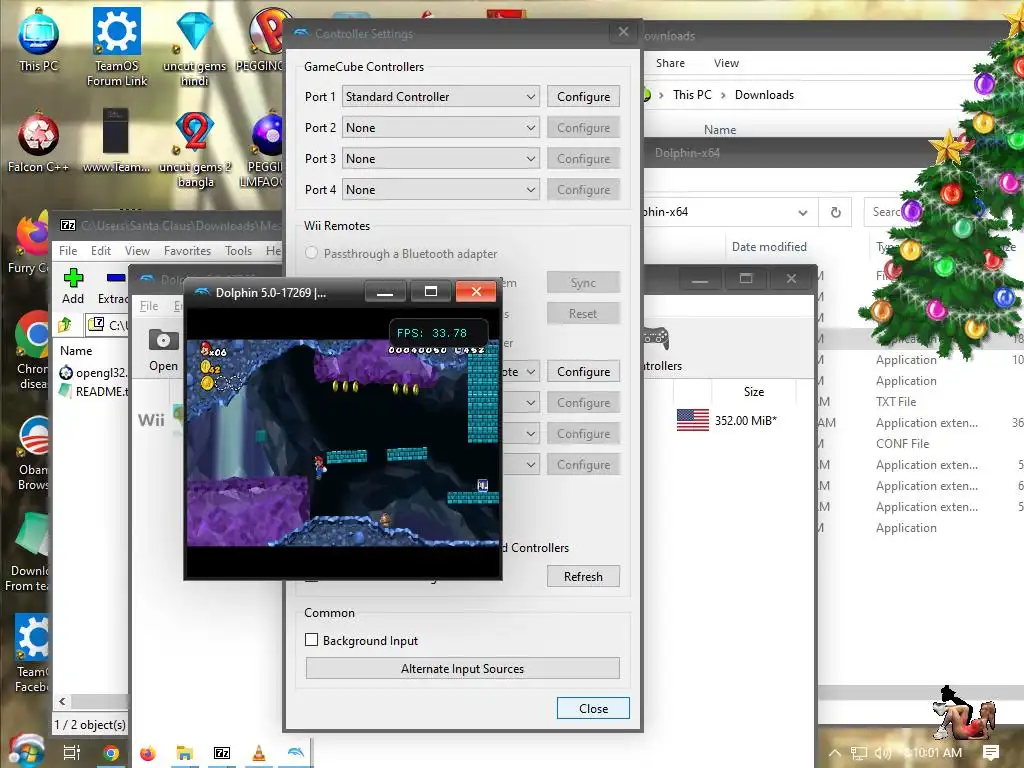
Task: Click 7-Zip horizontal scrollbar left arrow
Action: pyautogui.click(x=62, y=701)
